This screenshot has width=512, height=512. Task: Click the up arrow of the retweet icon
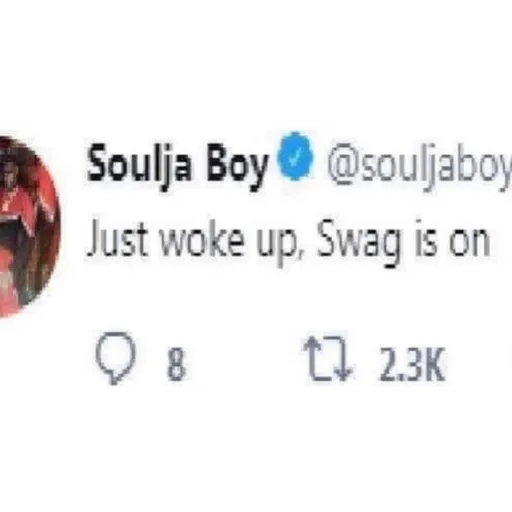tap(314, 357)
